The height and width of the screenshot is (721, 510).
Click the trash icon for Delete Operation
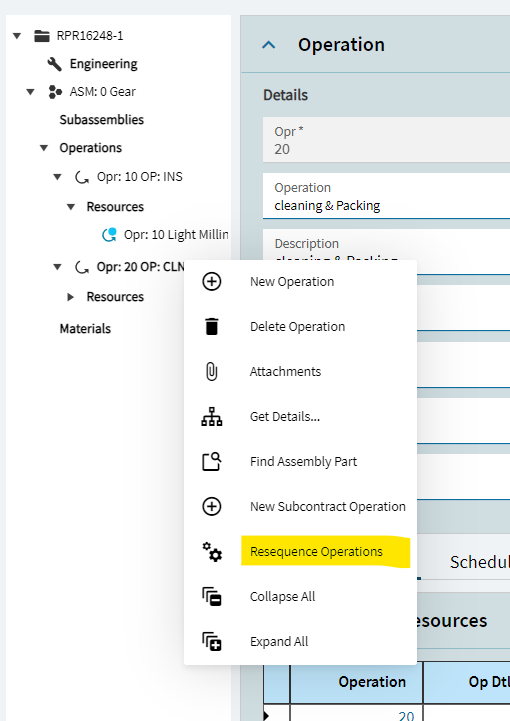coord(212,326)
